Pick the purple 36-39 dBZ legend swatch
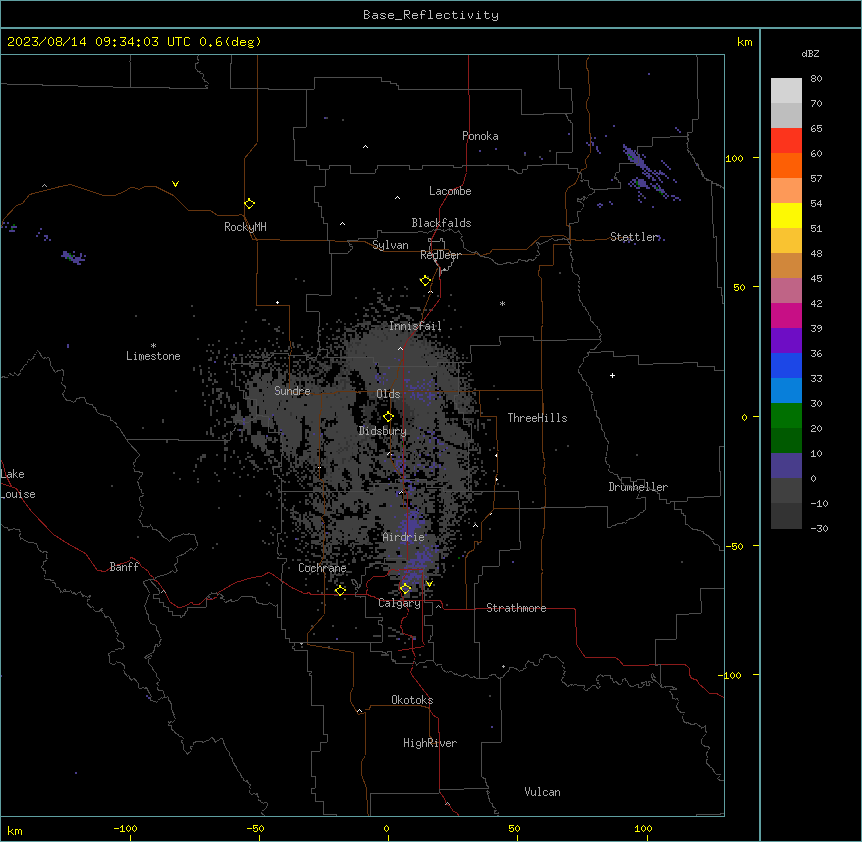 tap(786, 341)
